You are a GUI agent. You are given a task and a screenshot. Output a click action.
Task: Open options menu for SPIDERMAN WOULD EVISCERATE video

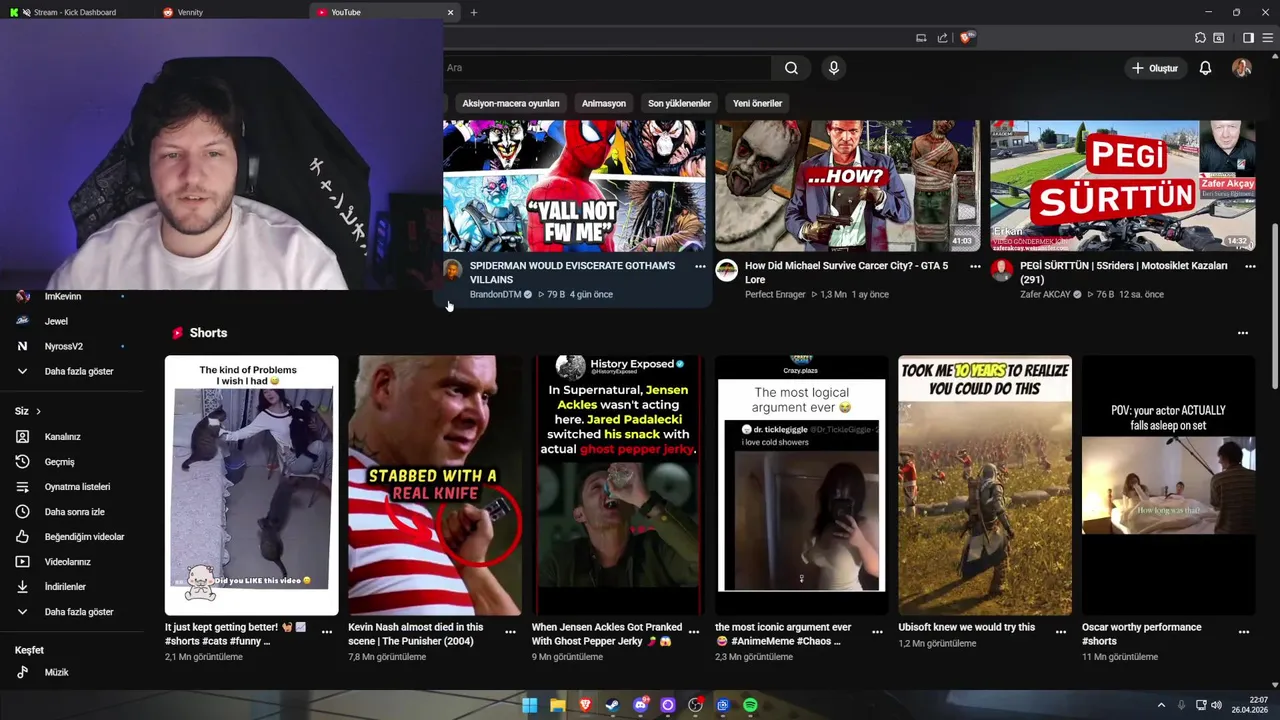click(700, 266)
